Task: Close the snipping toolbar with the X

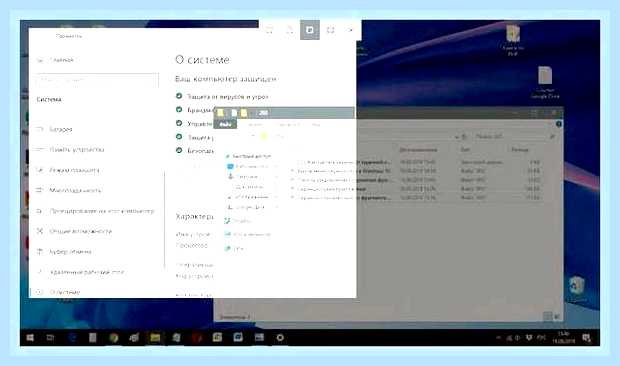Action: coord(351,30)
